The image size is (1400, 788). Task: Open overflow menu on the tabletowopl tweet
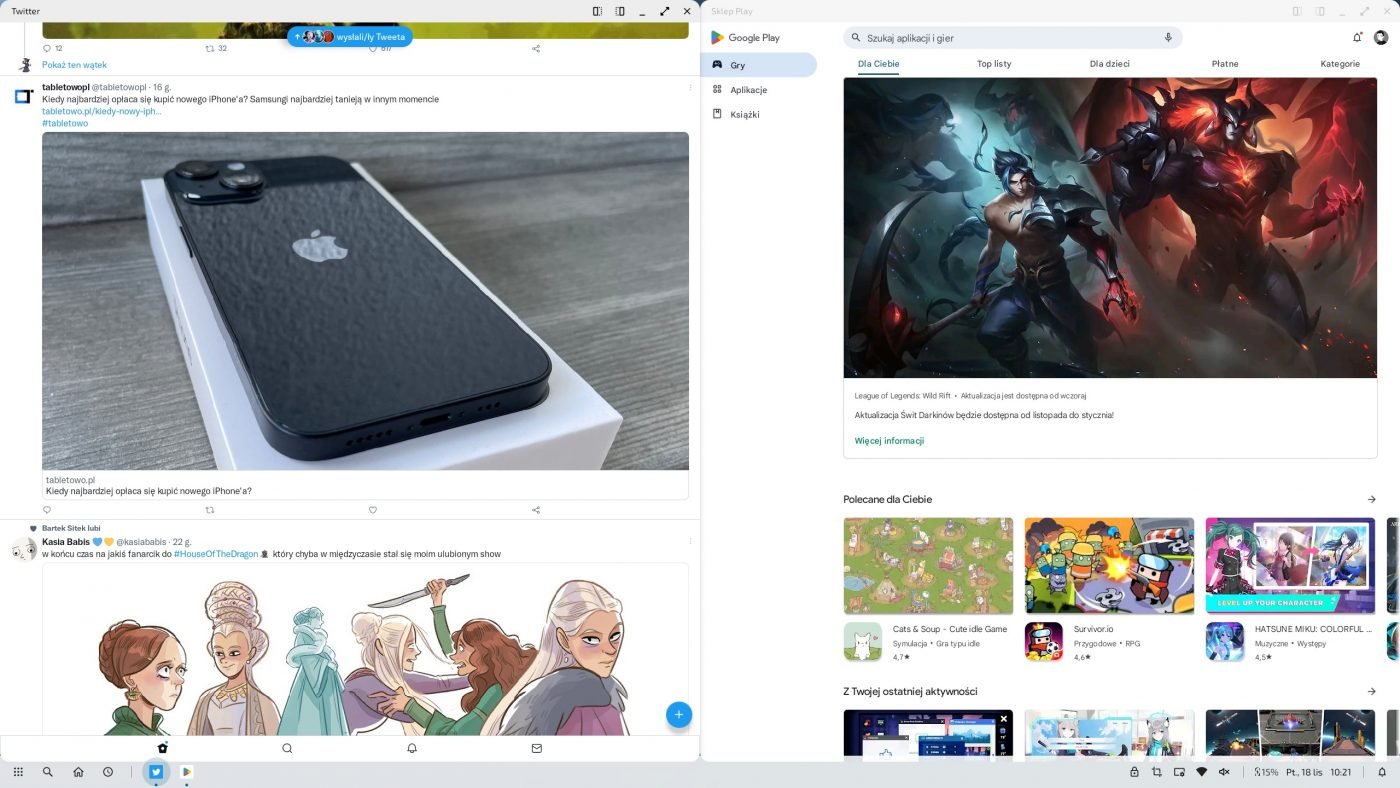pyautogui.click(x=690, y=88)
